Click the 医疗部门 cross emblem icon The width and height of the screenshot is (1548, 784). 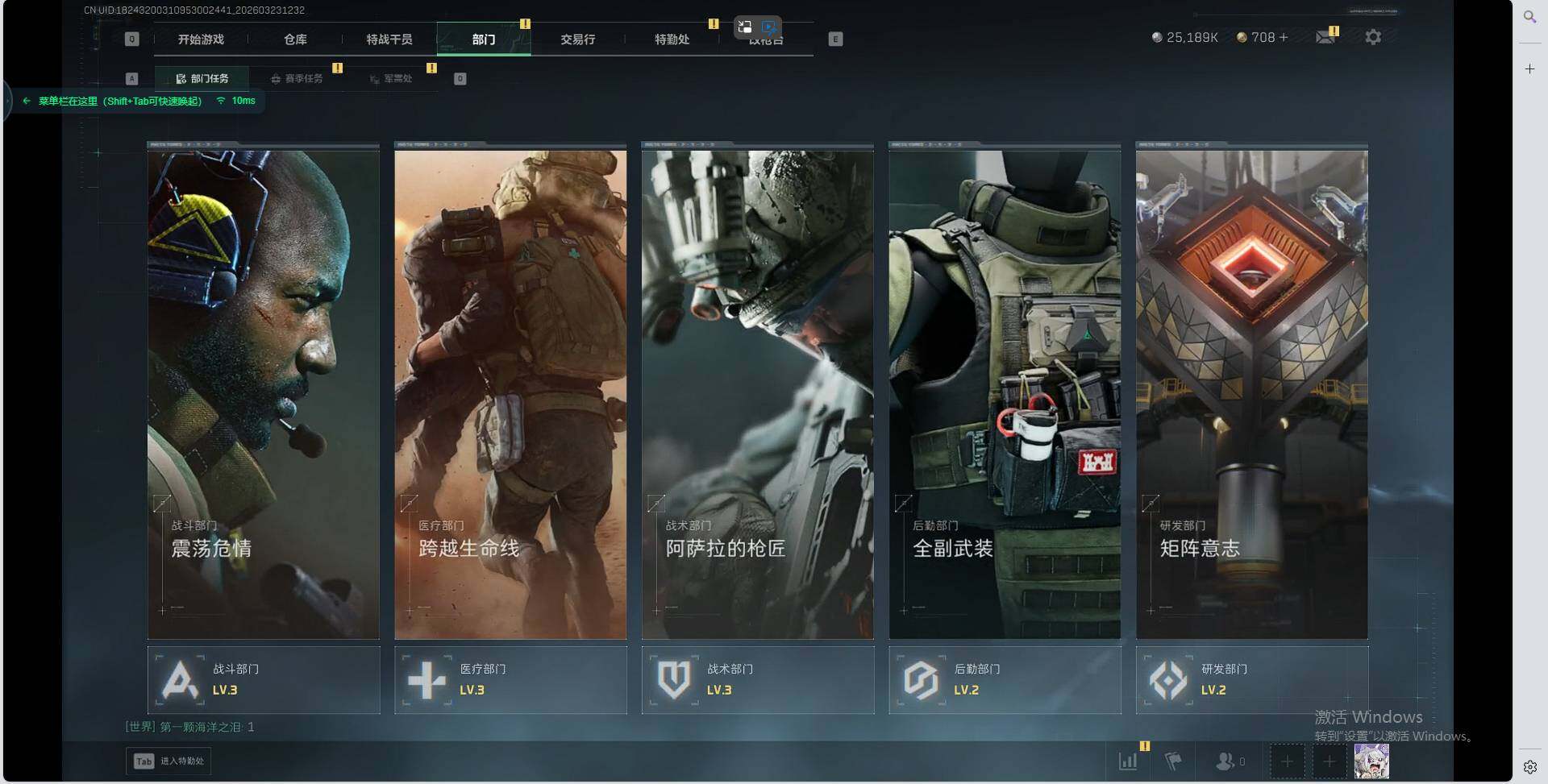click(427, 680)
